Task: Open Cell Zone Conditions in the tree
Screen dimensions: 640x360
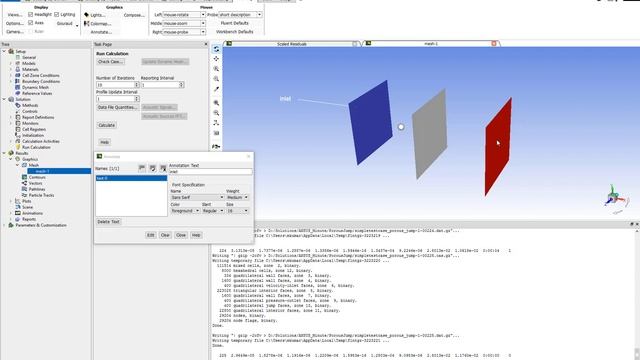Action: click(x=40, y=76)
